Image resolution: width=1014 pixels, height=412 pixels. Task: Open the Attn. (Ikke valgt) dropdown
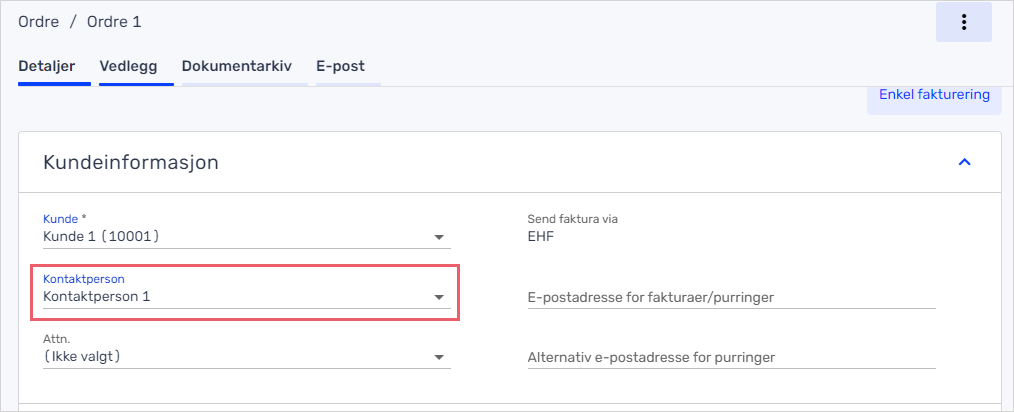tap(246, 357)
